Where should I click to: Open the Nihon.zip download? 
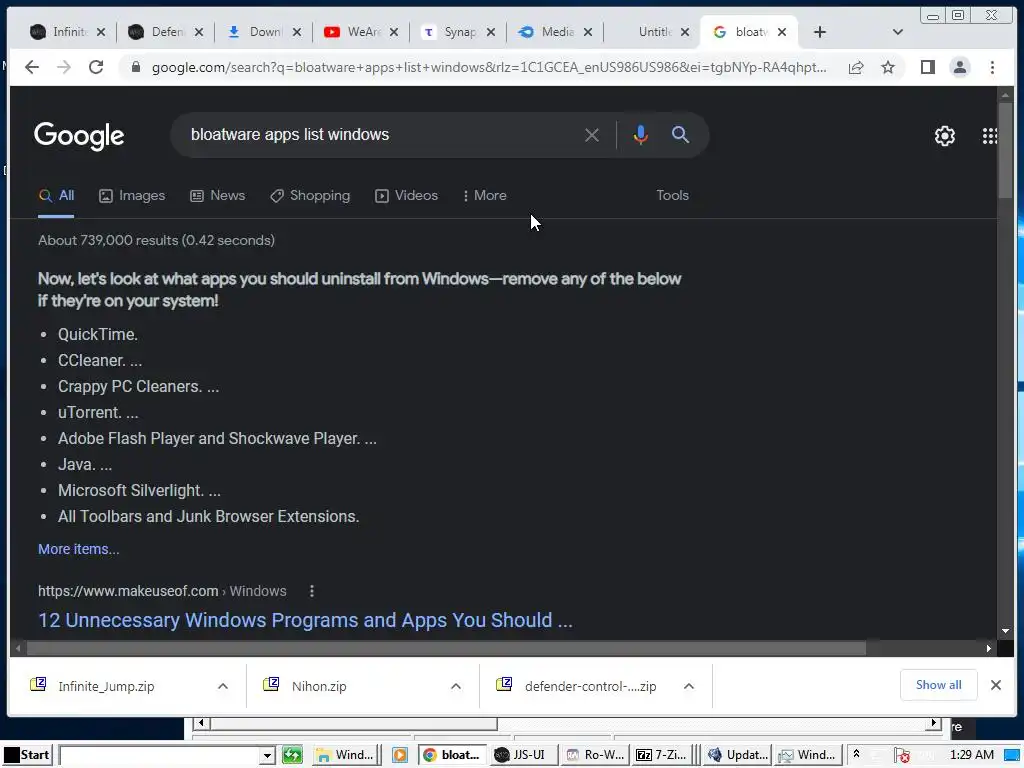(319, 686)
